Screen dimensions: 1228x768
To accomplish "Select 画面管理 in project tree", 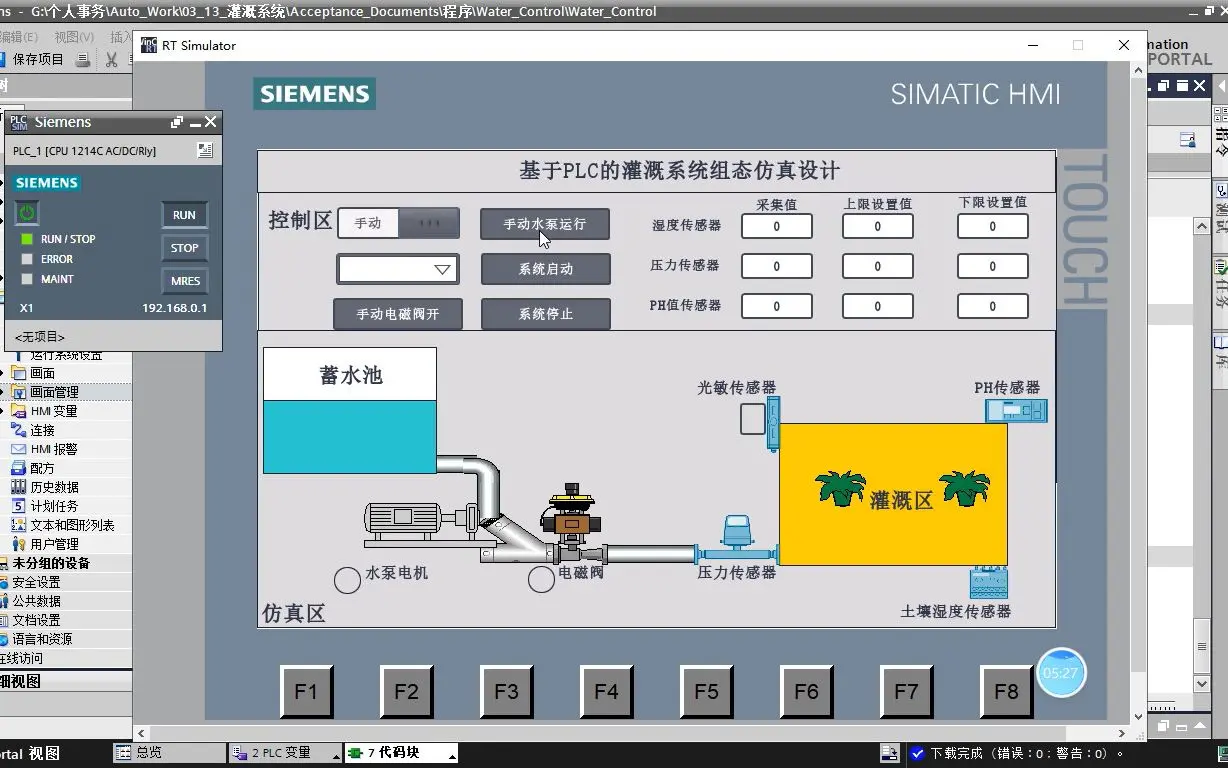I will [54, 392].
